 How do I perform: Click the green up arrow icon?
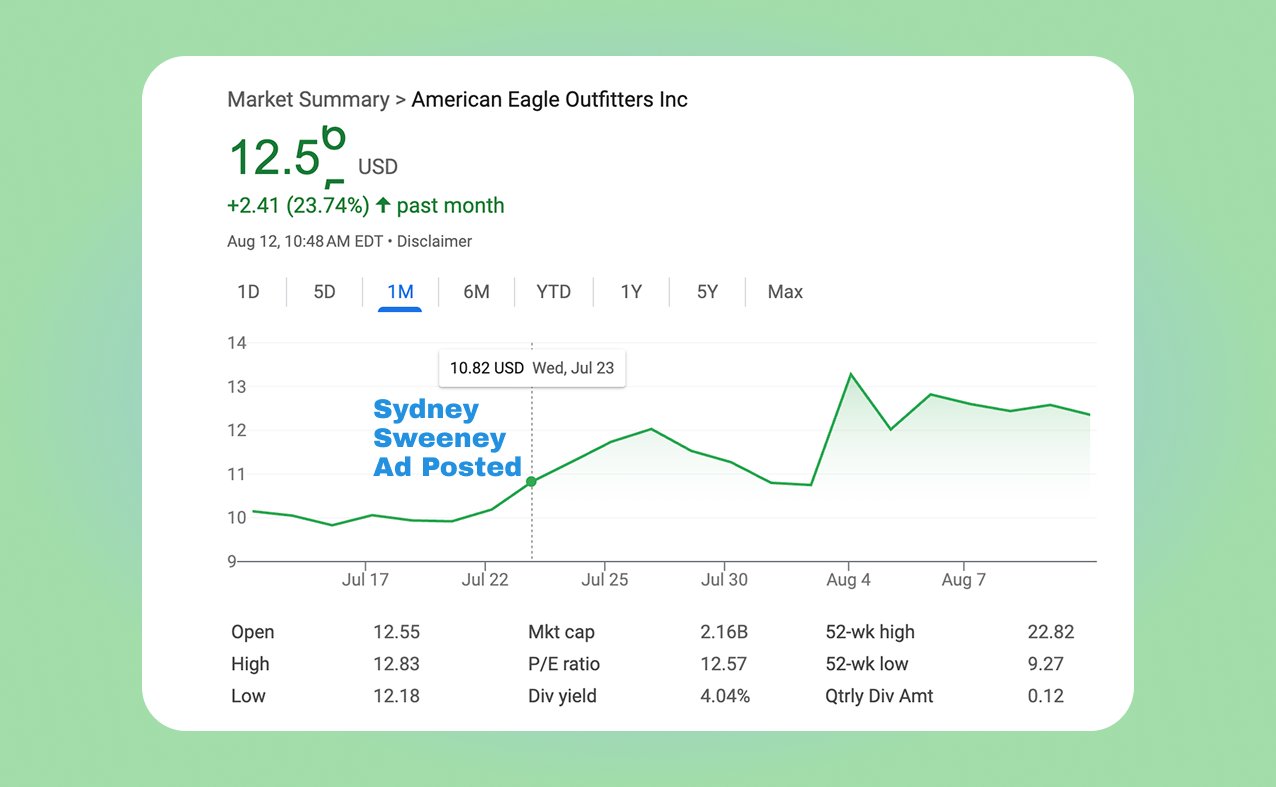pyautogui.click(x=383, y=205)
